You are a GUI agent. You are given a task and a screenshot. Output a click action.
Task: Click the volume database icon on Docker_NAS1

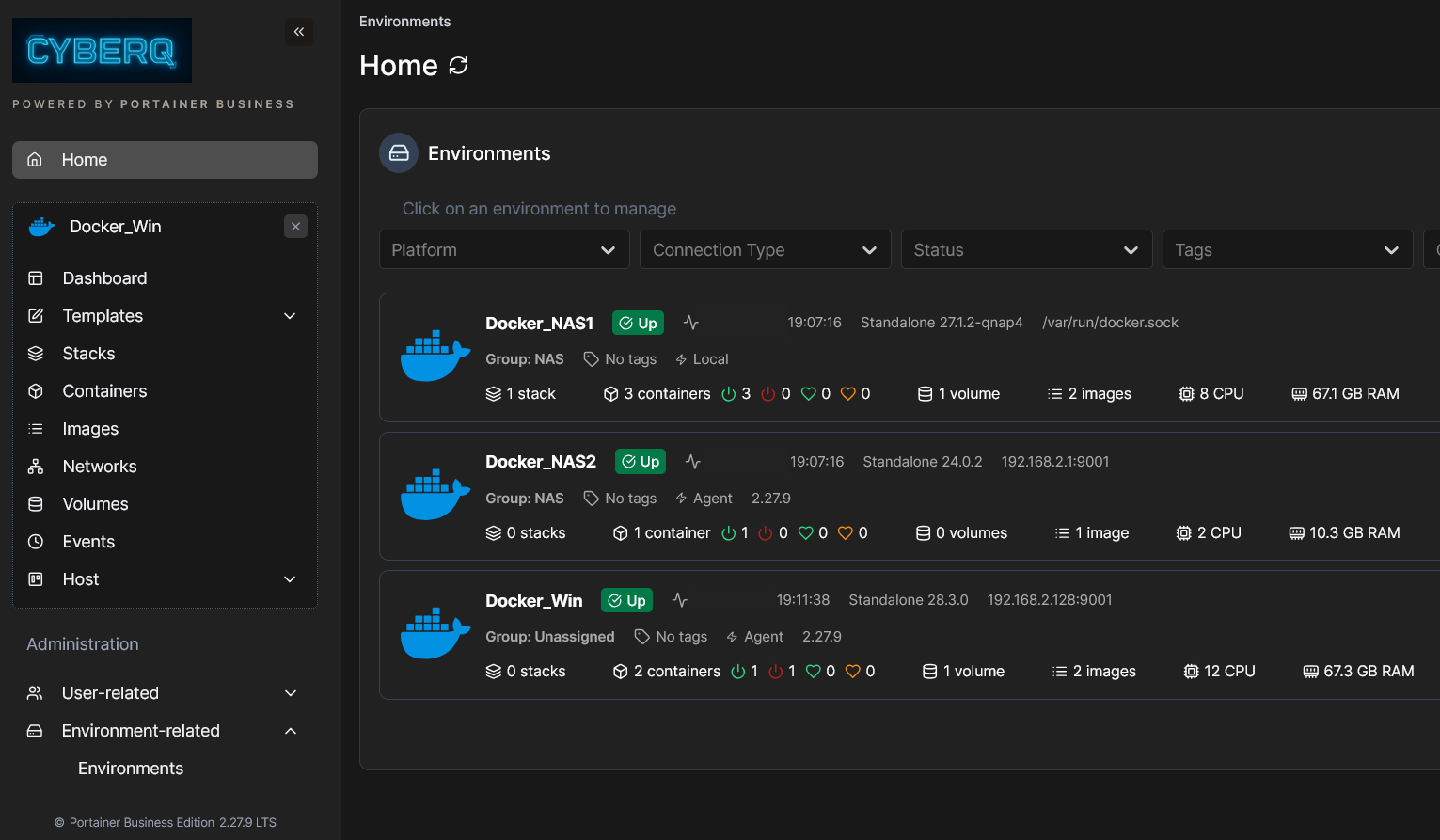click(926, 394)
